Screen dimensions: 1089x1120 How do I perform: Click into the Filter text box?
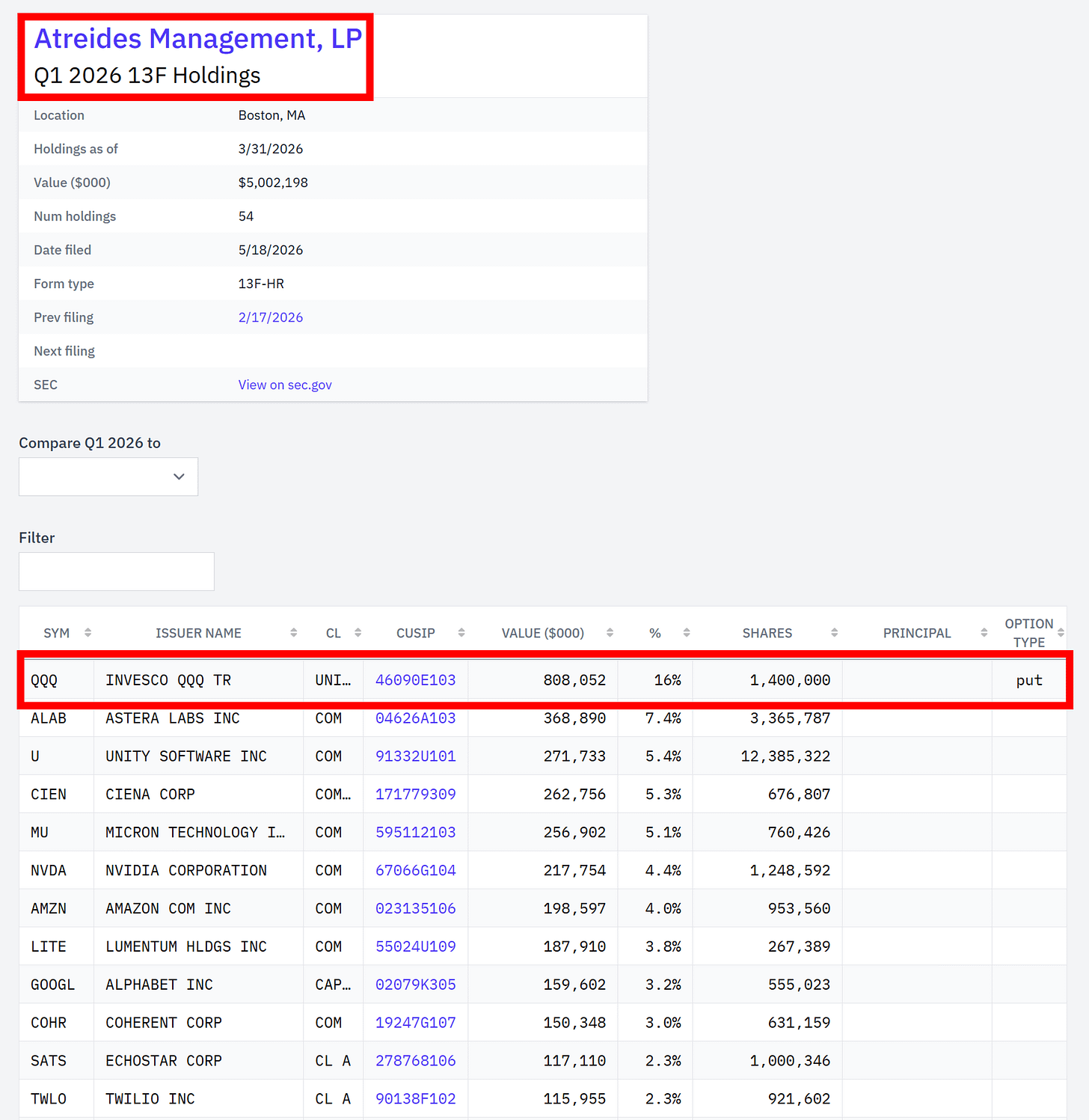pyautogui.click(x=117, y=572)
